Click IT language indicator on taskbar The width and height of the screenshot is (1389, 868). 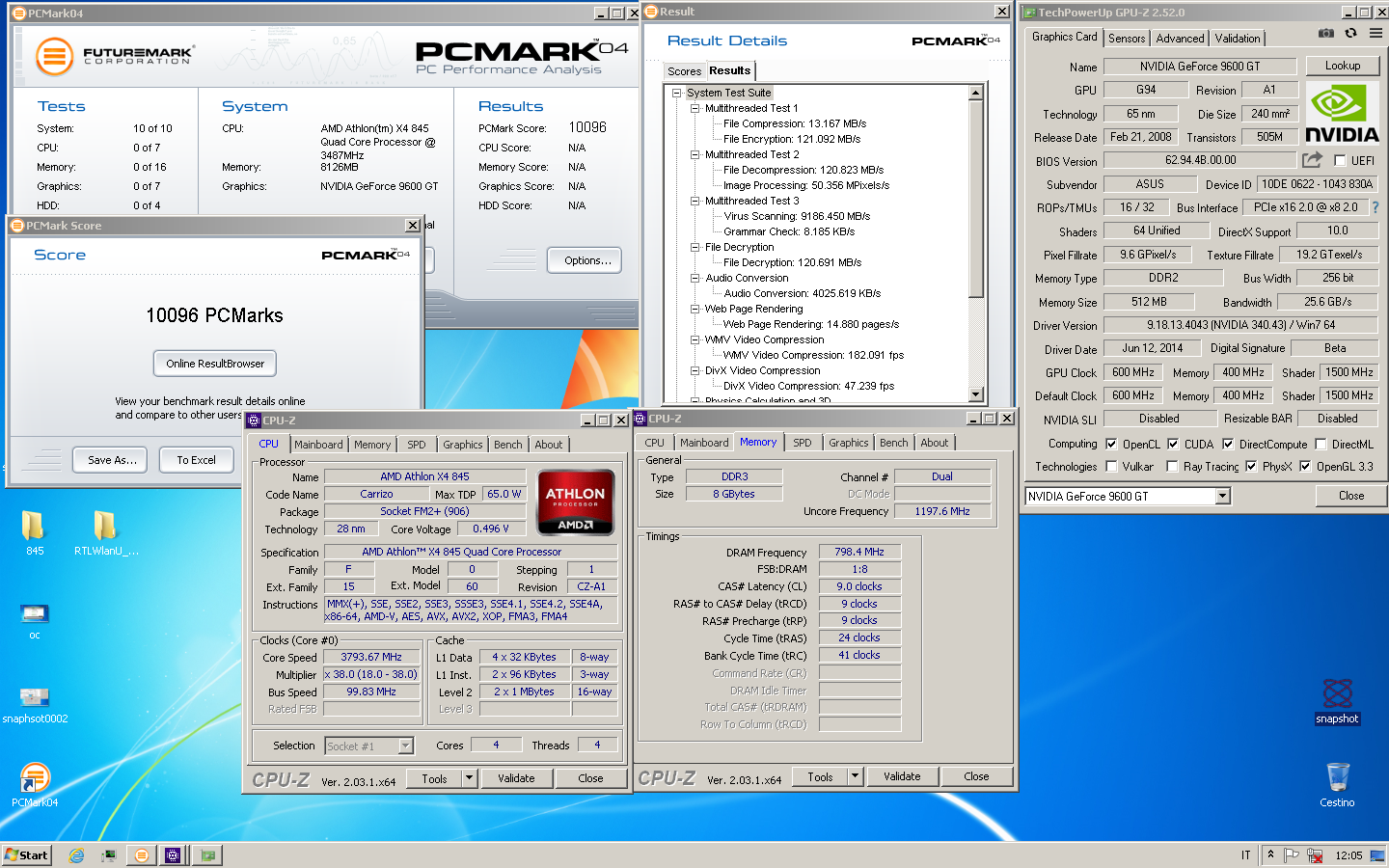[1246, 855]
